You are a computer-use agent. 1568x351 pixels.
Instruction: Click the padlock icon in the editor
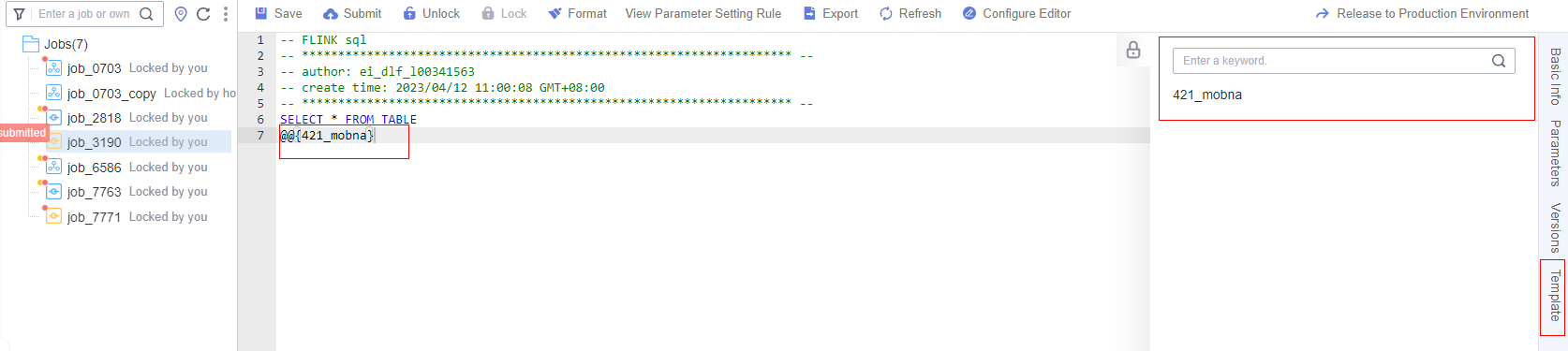(x=1133, y=51)
